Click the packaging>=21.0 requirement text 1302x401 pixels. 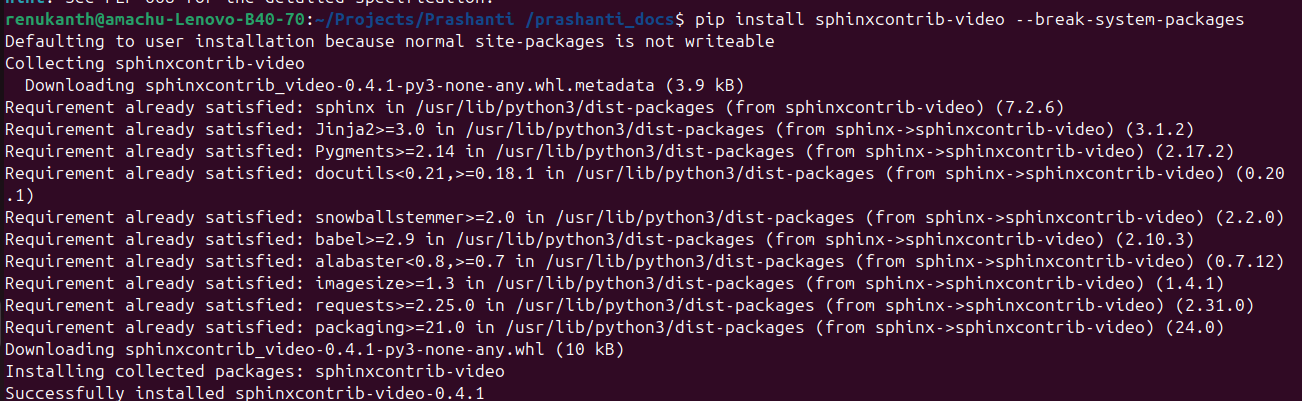pyautogui.click(x=394, y=327)
